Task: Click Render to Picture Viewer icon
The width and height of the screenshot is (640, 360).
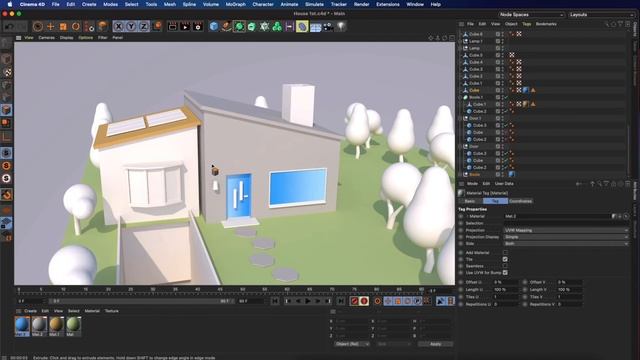Action: (185, 27)
